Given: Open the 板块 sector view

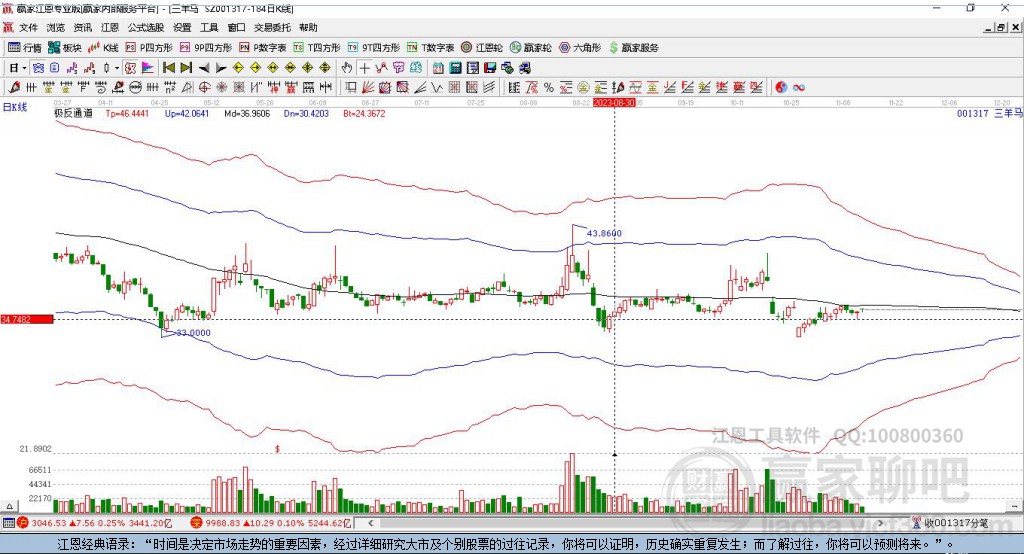Looking at the screenshot, I should [65, 48].
